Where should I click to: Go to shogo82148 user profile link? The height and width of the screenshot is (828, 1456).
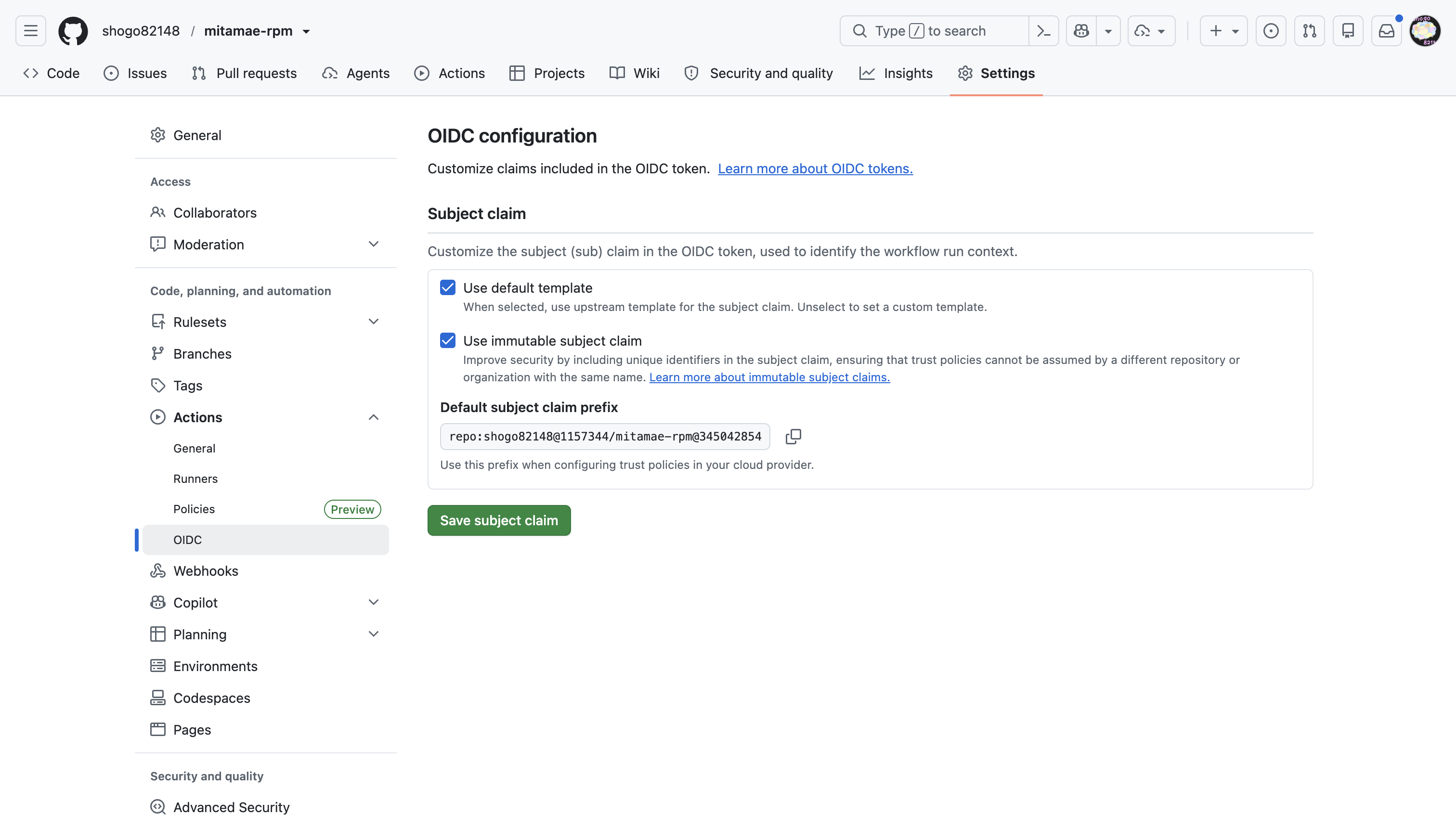141,31
